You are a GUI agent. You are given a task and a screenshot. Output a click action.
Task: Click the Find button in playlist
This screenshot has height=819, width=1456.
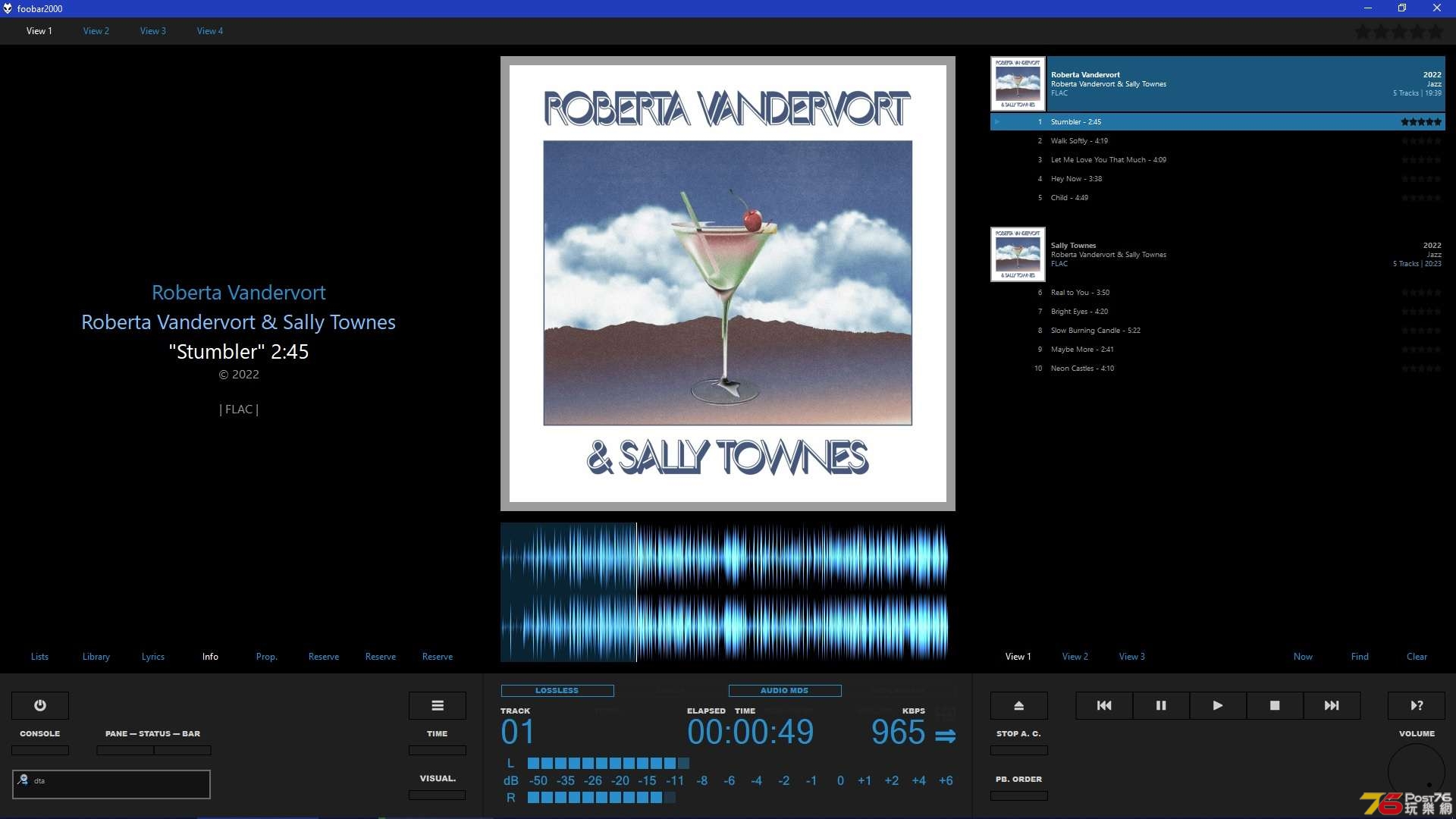click(1360, 657)
